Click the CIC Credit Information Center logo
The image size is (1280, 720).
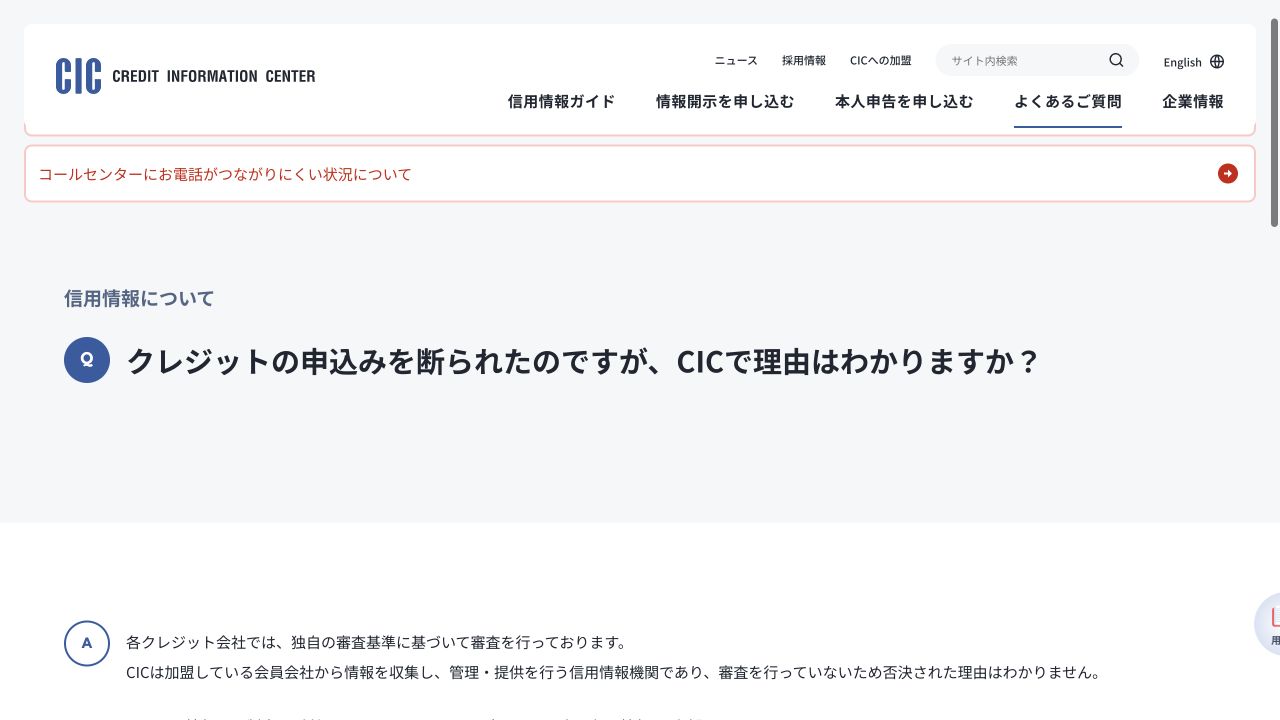(x=186, y=76)
